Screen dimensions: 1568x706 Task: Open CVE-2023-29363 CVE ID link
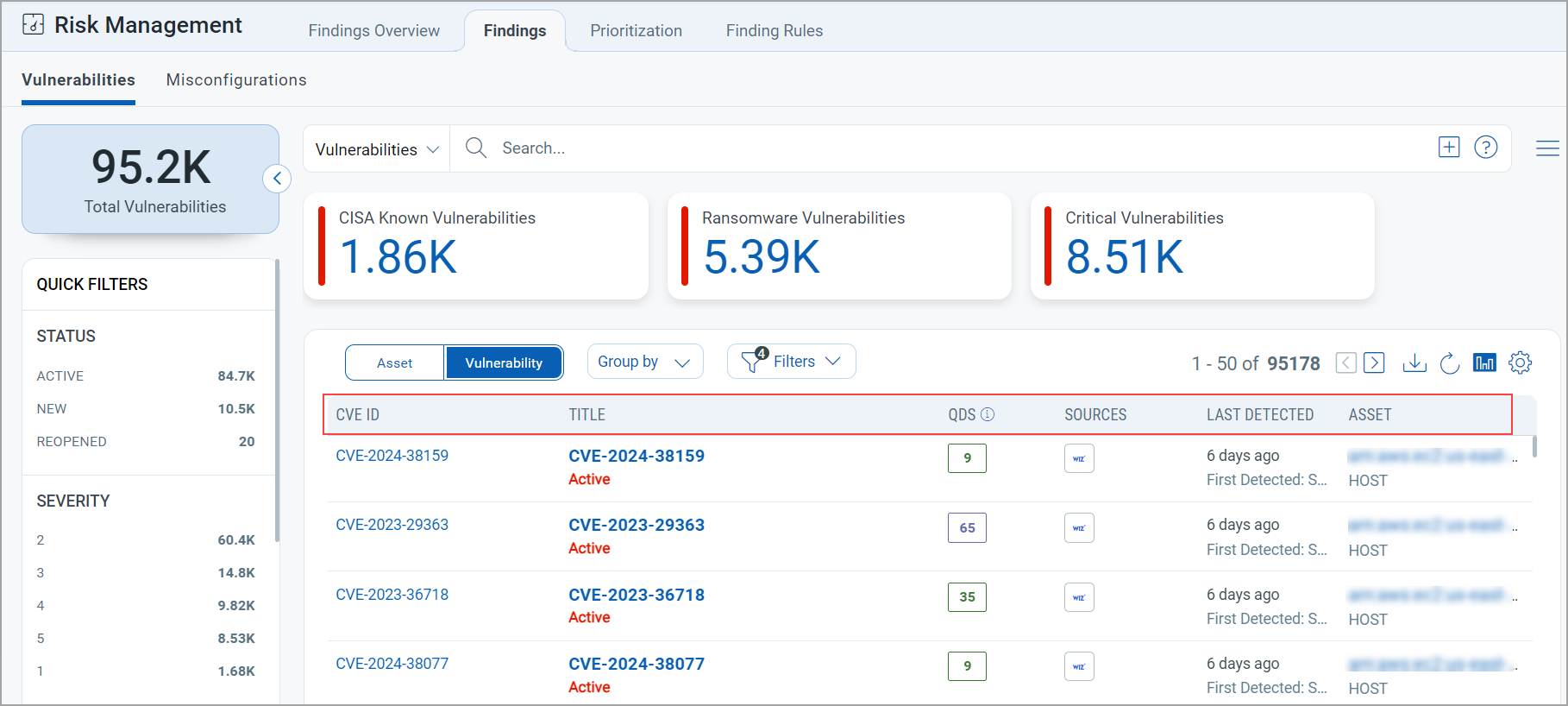coord(392,525)
